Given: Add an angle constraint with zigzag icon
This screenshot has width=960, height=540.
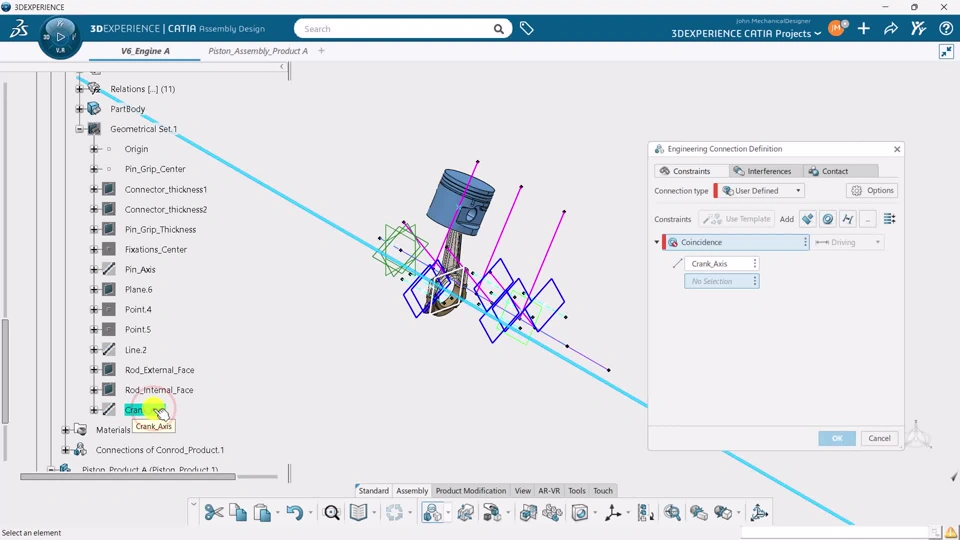Looking at the screenshot, I should click(x=848, y=219).
